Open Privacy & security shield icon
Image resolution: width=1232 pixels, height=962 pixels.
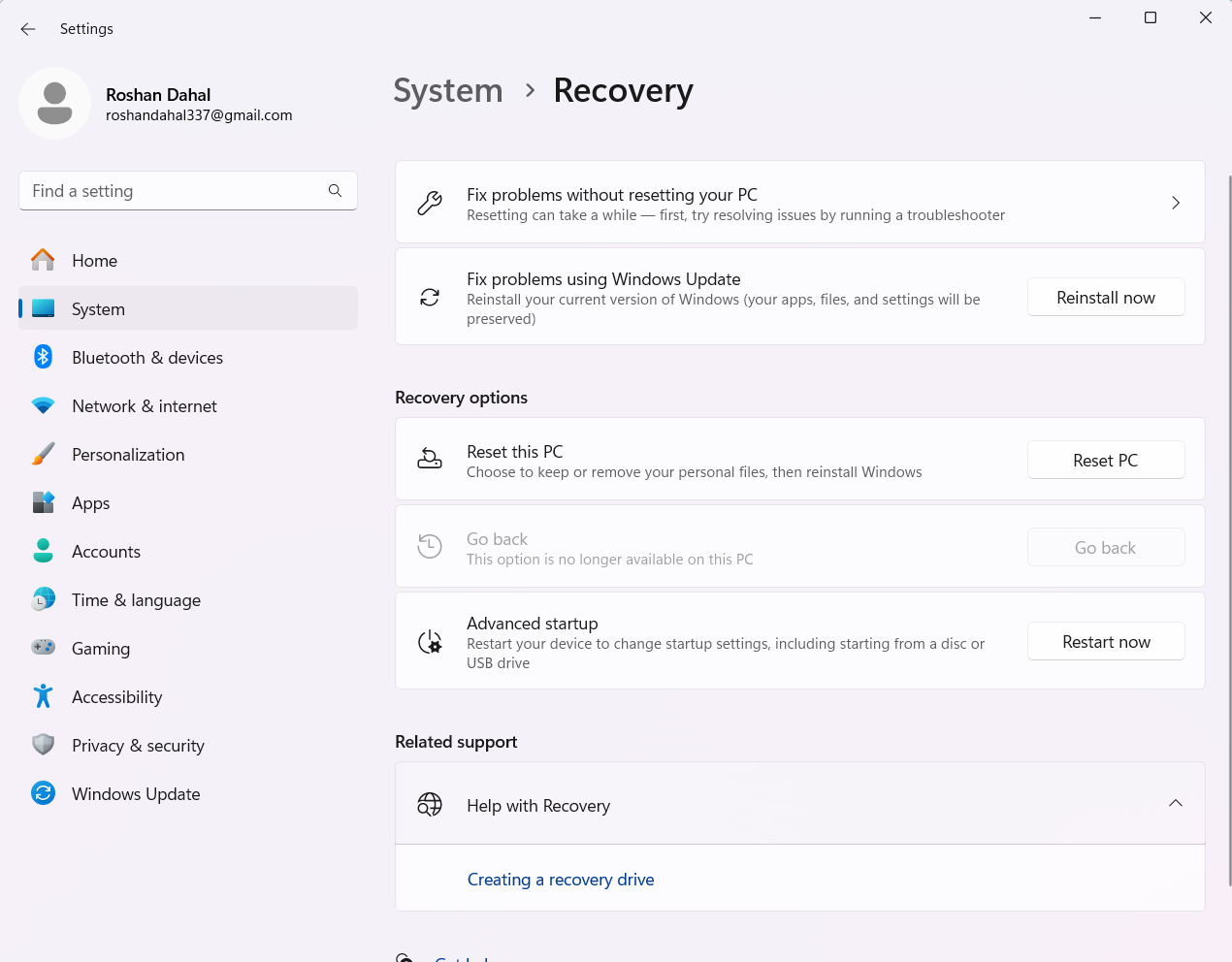tap(43, 745)
